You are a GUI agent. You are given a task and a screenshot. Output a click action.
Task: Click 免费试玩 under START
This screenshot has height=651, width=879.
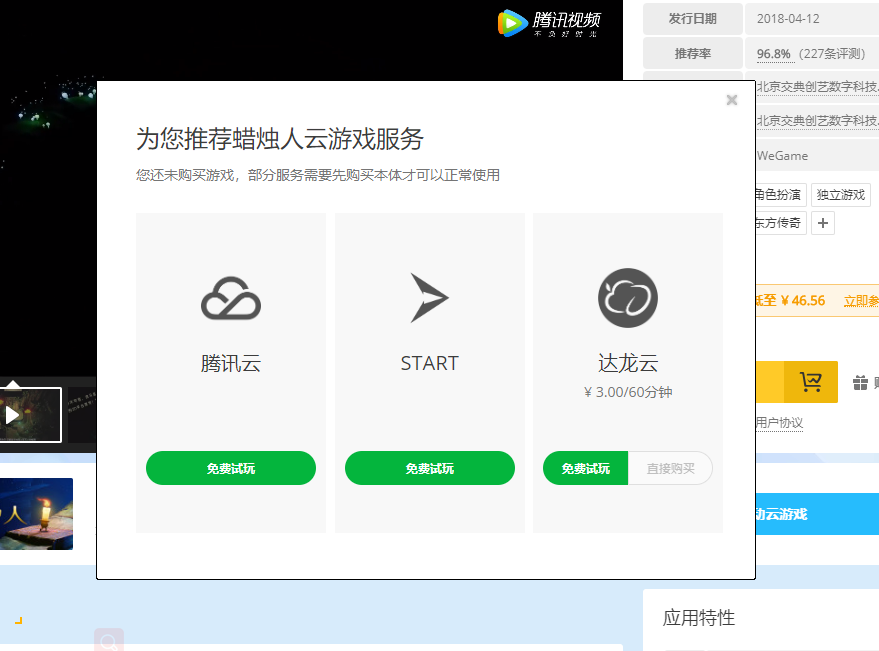429,467
